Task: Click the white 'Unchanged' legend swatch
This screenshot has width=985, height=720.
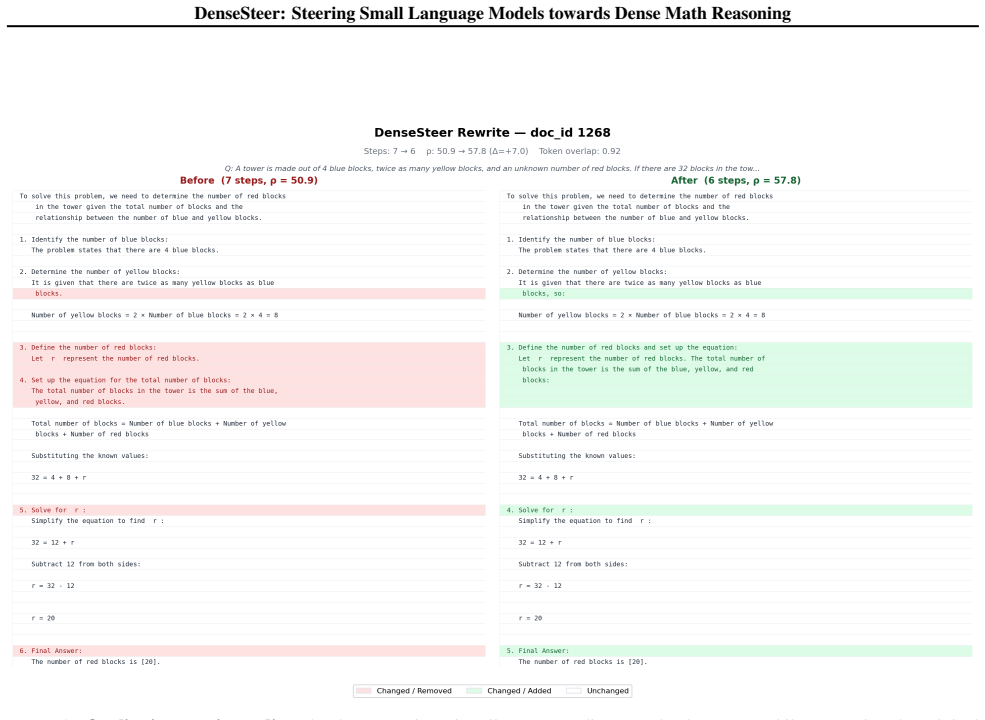Action: click(574, 690)
